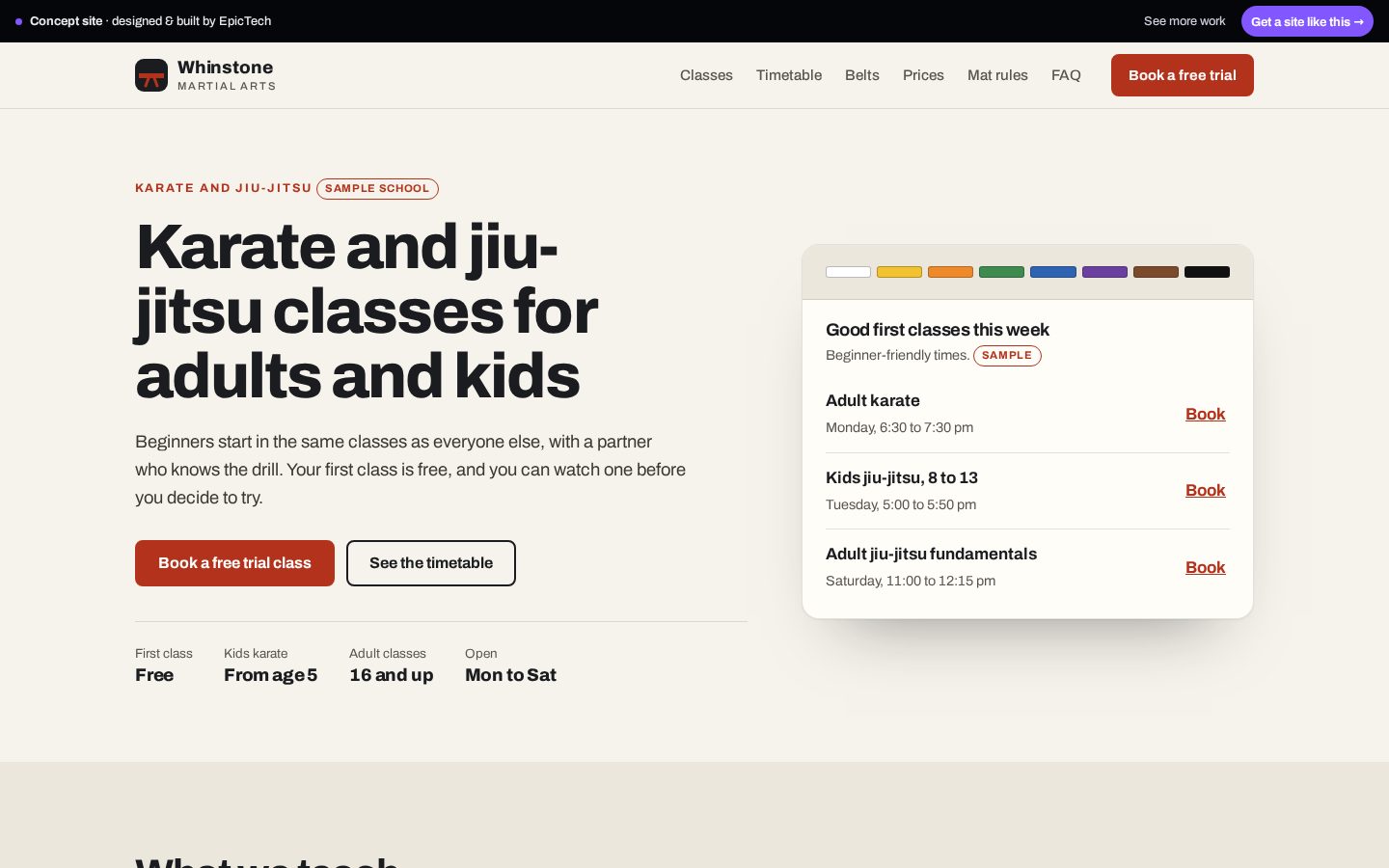The height and width of the screenshot is (868, 1389).
Task: Click the SAMPLE badge in the classes card
Action: coord(1007,356)
